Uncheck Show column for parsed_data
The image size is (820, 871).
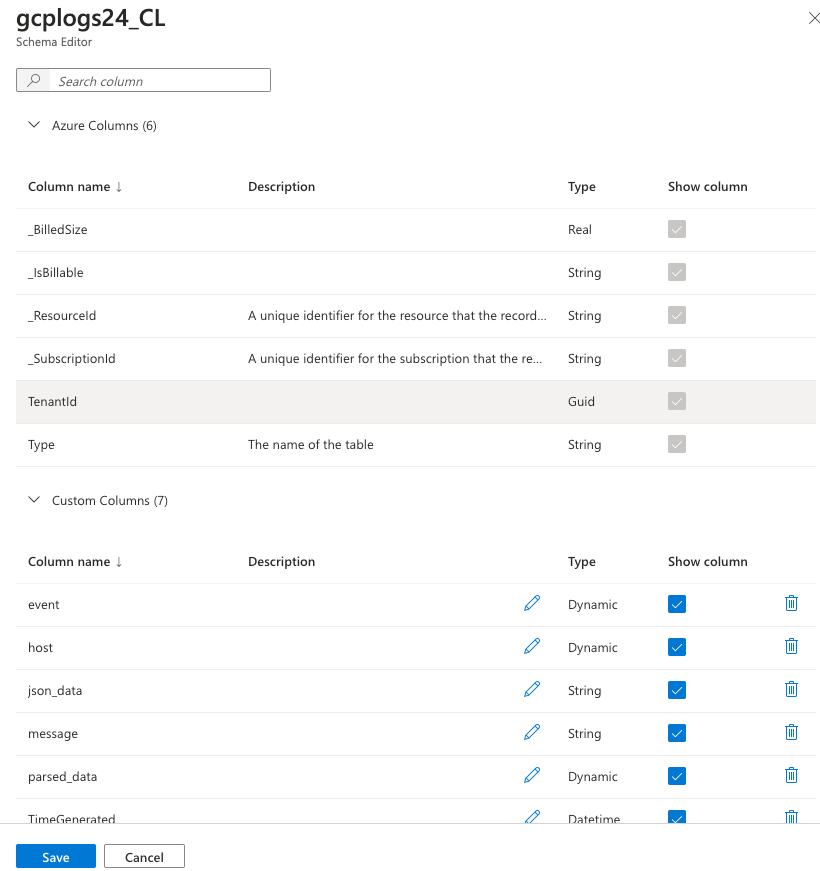tap(677, 776)
